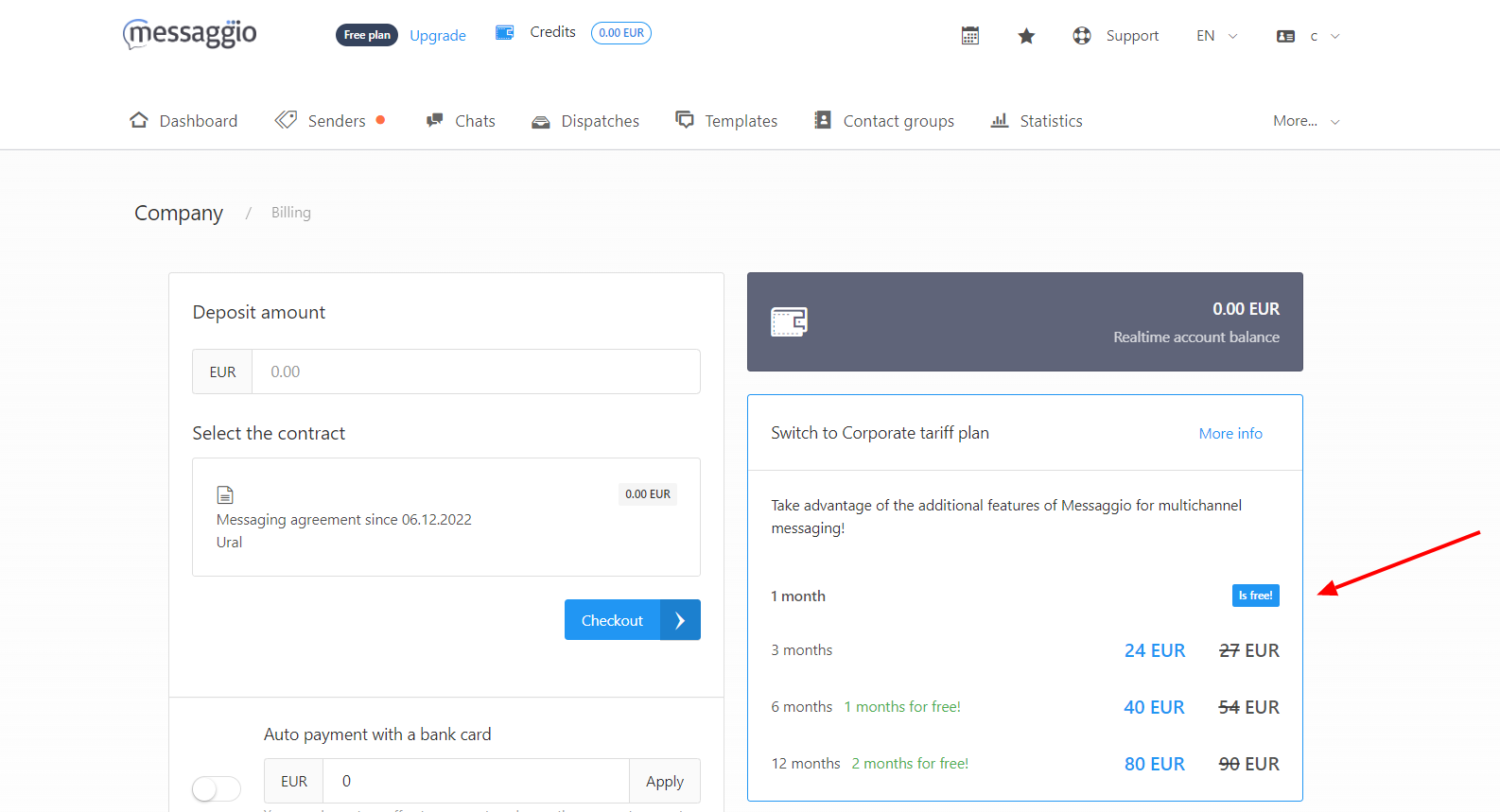Click the 0.00 EUR credits badge

coord(621,33)
